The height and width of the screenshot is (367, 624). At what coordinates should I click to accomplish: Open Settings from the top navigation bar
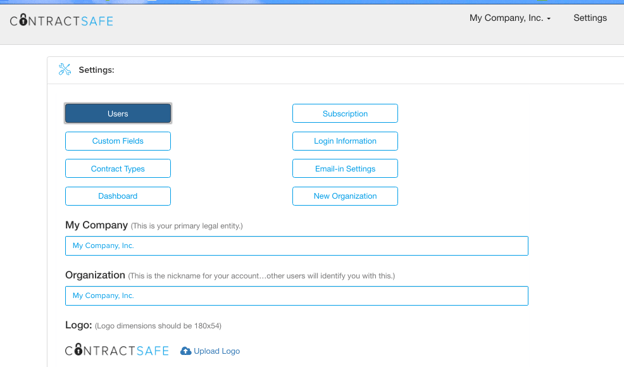590,18
